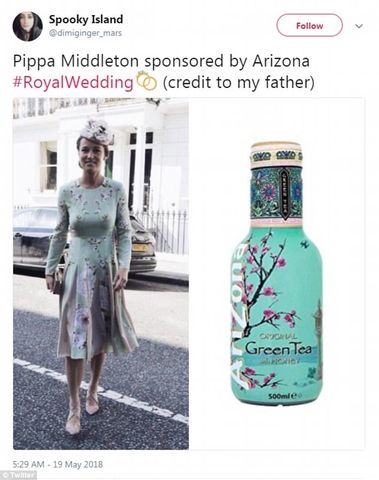
Task: Open the @dimiginger_mars handle
Action: (x=85, y=33)
